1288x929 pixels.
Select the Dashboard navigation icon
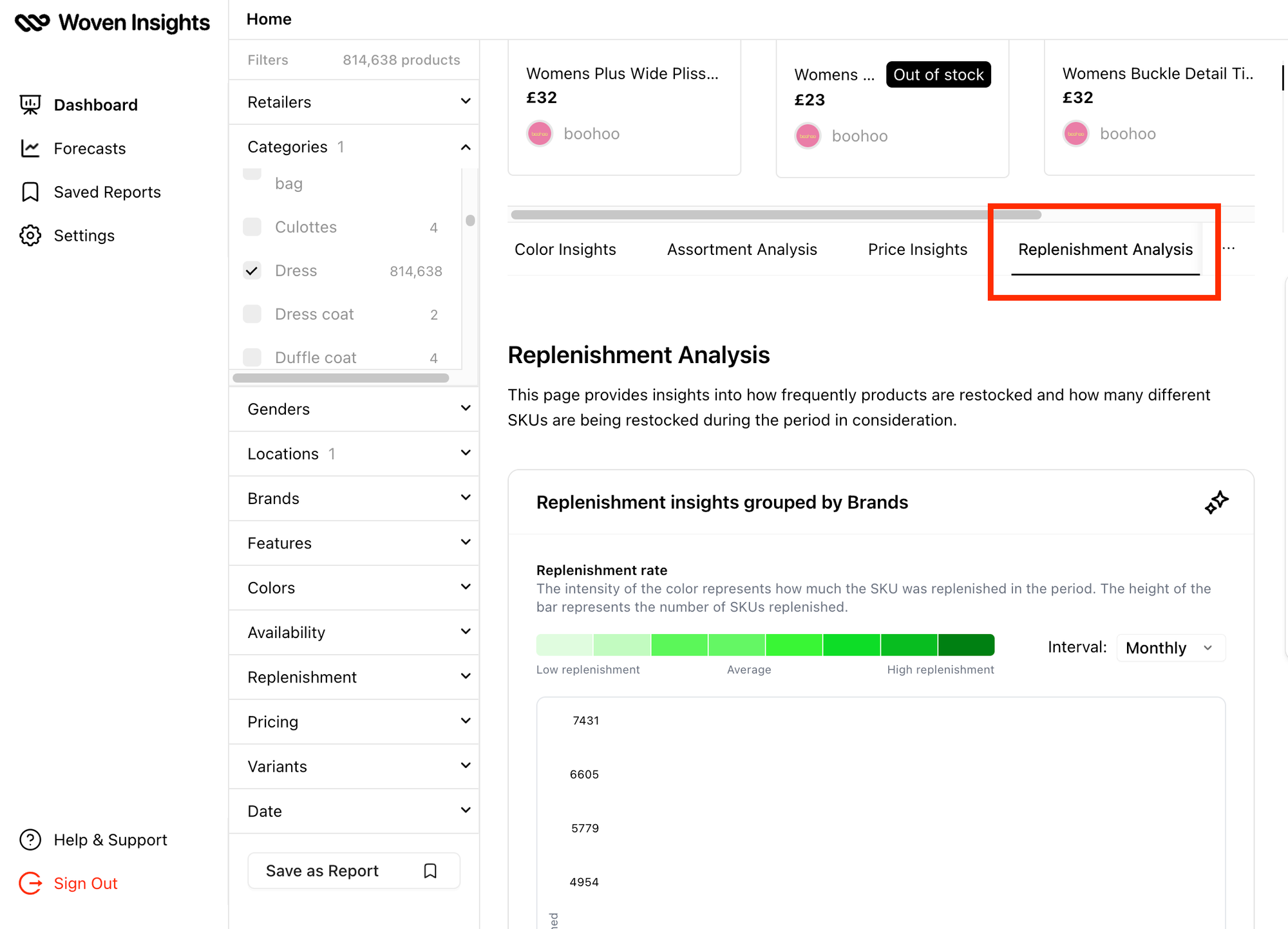click(x=30, y=104)
